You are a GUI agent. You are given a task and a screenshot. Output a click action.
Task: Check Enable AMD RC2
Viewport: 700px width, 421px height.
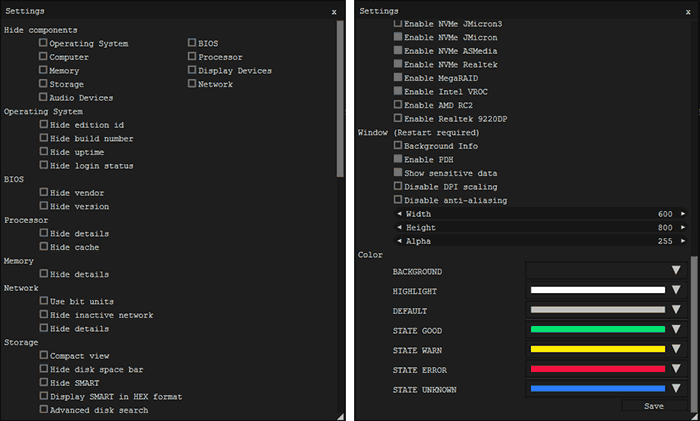398,104
